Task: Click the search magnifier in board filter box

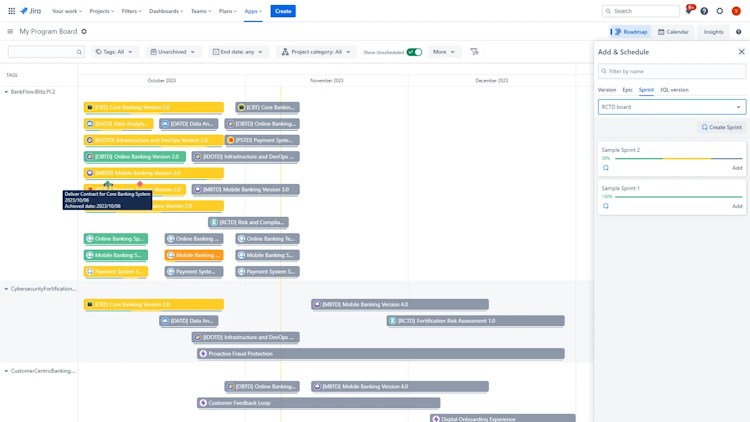Action: coord(79,52)
